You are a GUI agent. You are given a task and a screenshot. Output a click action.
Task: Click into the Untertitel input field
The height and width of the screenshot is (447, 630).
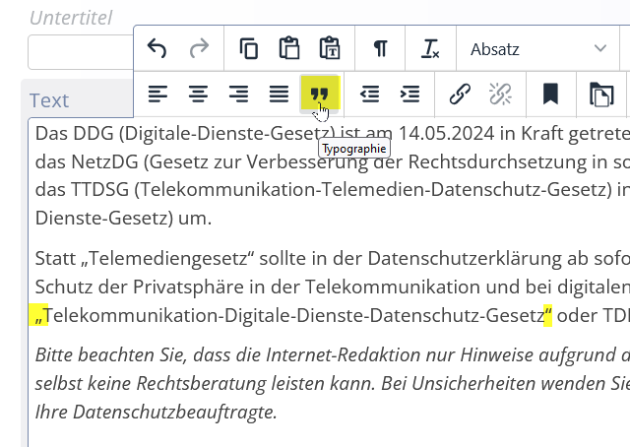click(80, 52)
